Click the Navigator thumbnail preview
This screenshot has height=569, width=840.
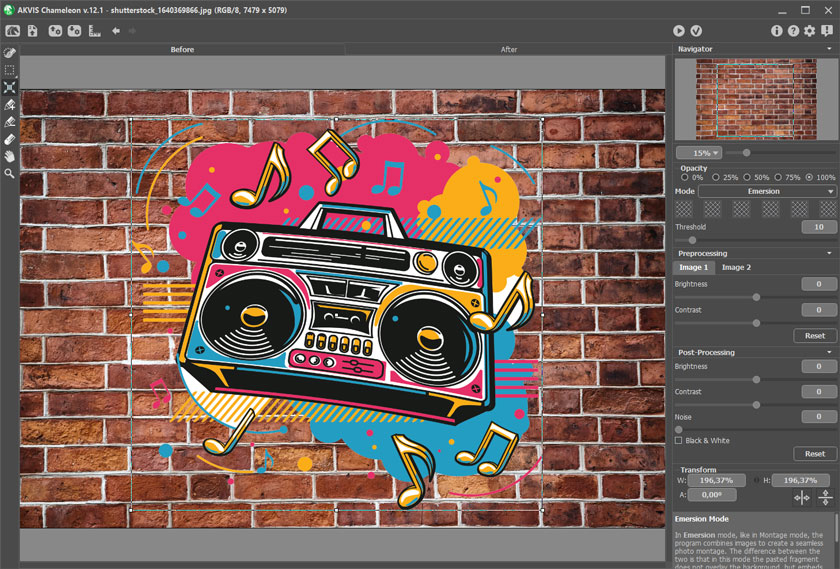pos(756,99)
